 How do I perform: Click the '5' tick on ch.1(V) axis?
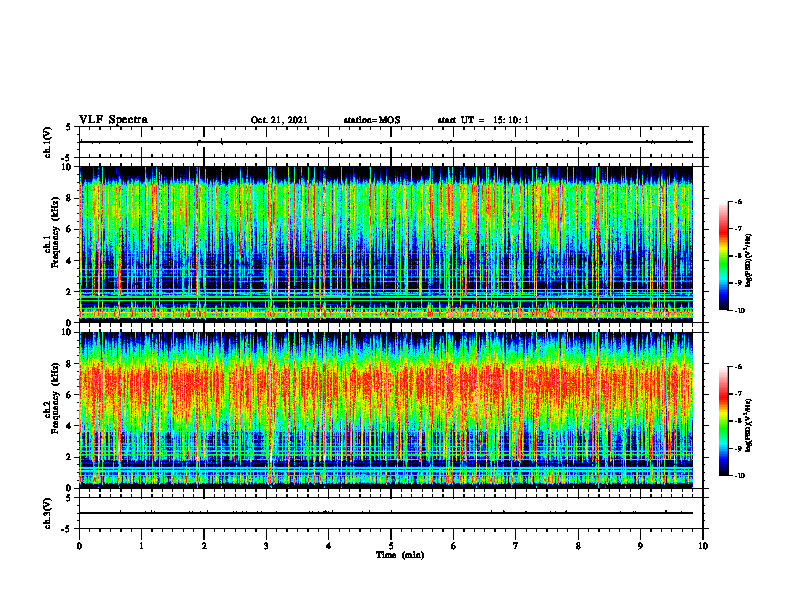coord(68,127)
